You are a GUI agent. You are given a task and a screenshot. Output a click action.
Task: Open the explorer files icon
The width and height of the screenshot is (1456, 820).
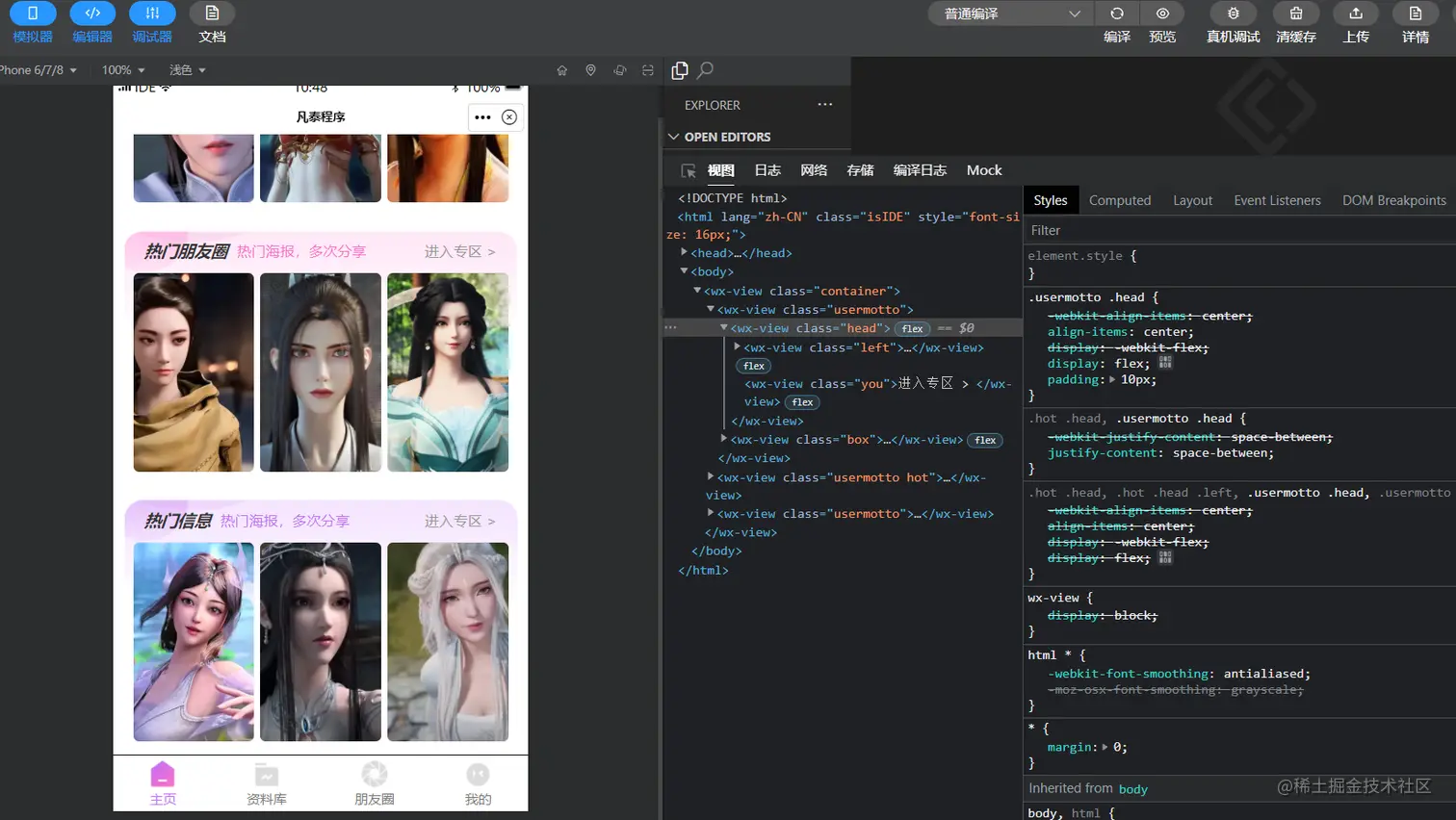(x=680, y=70)
